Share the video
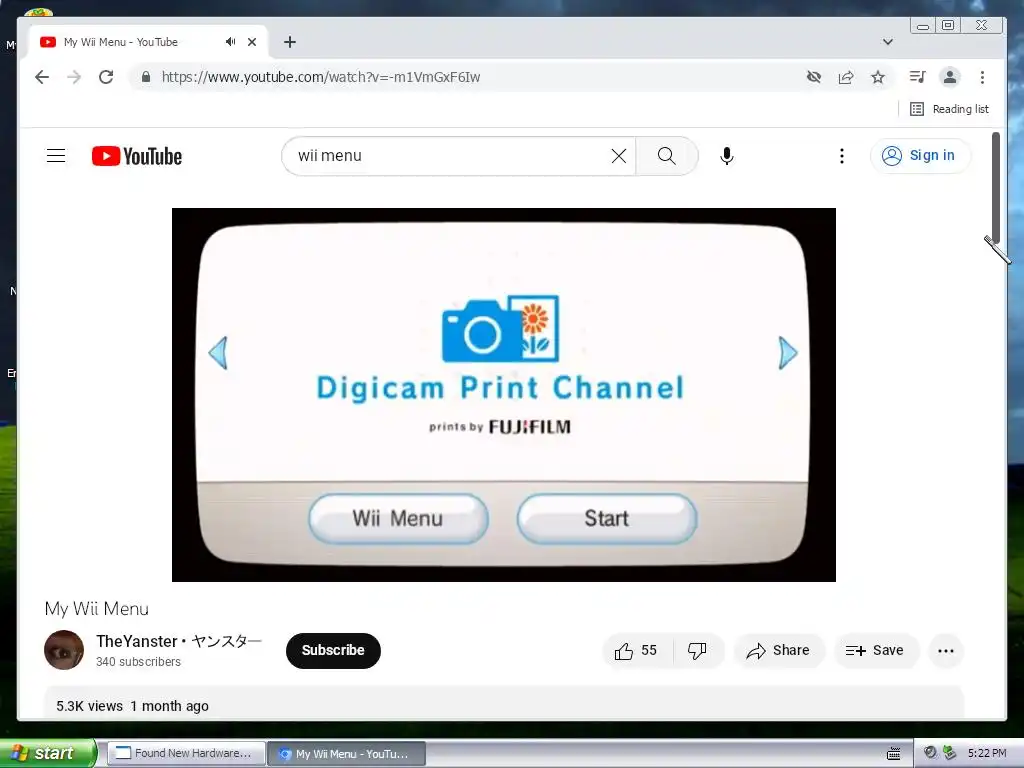This screenshot has width=1024, height=768. click(778, 650)
